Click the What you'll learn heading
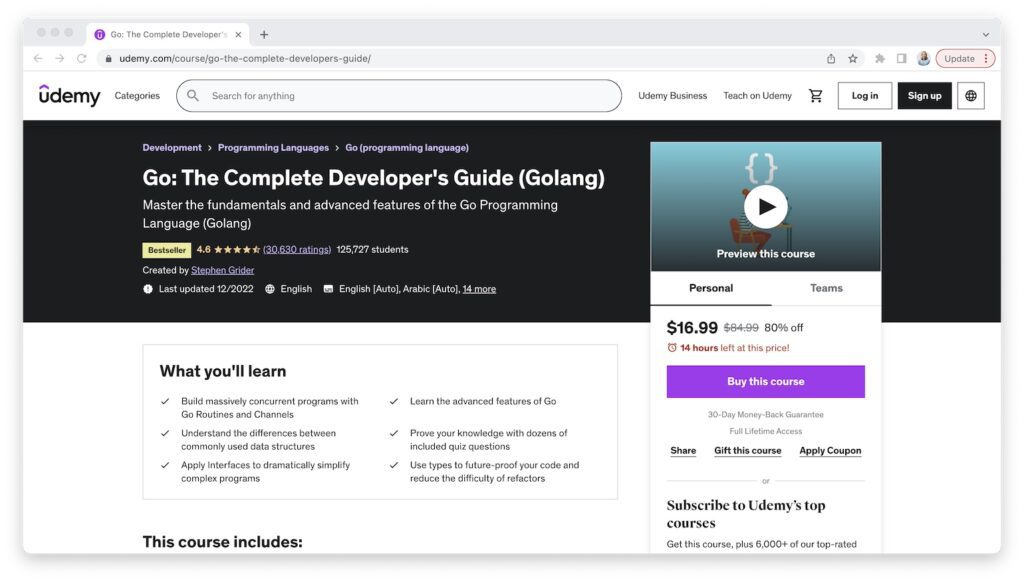The image size is (1024, 582). click(x=223, y=371)
